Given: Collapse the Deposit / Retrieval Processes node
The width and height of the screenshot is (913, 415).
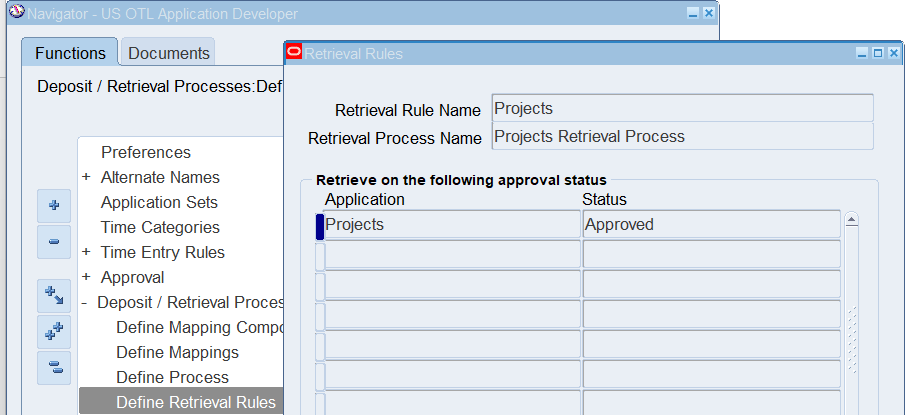Looking at the screenshot, I should [85, 303].
